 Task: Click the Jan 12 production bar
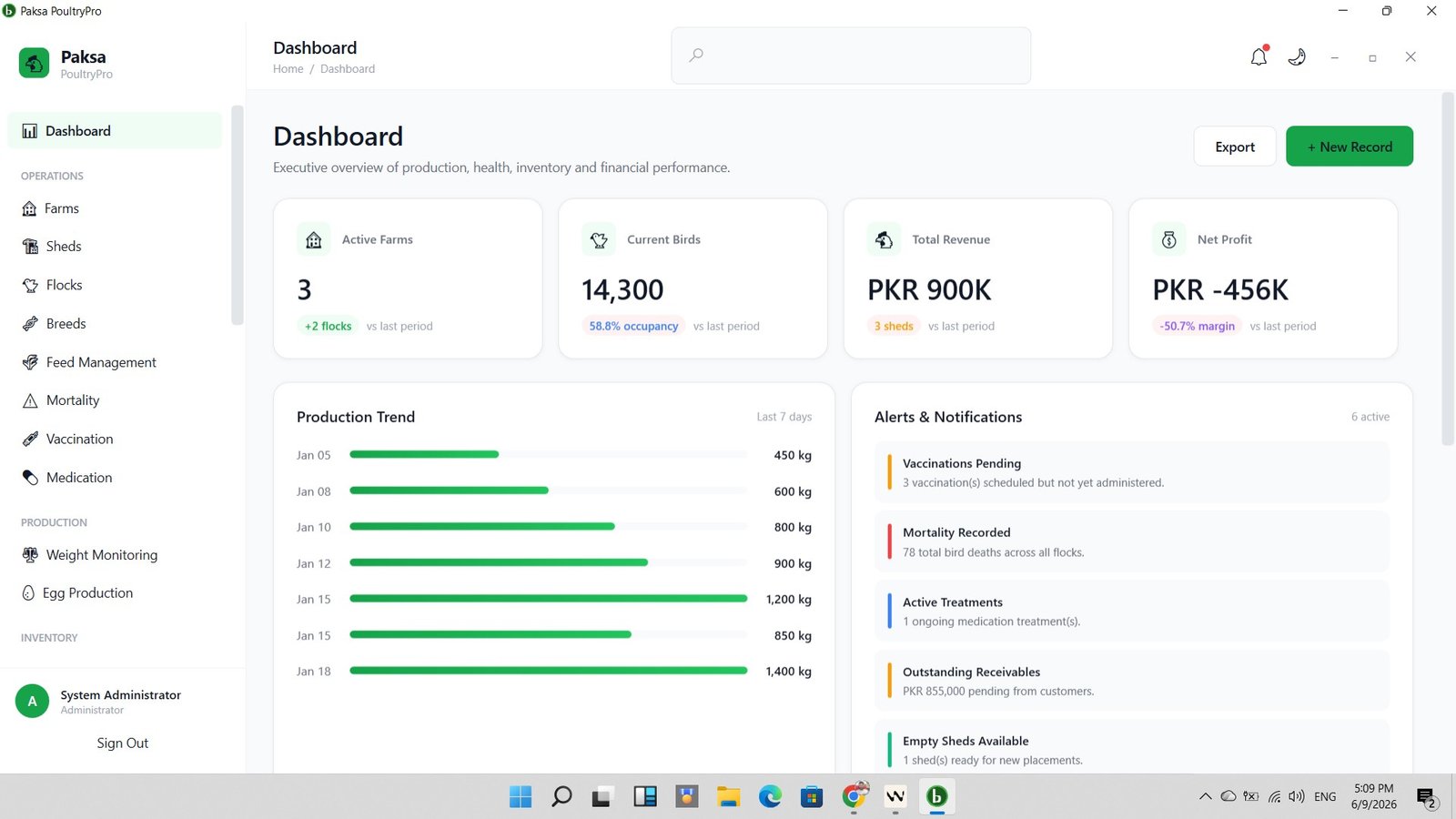(x=499, y=562)
